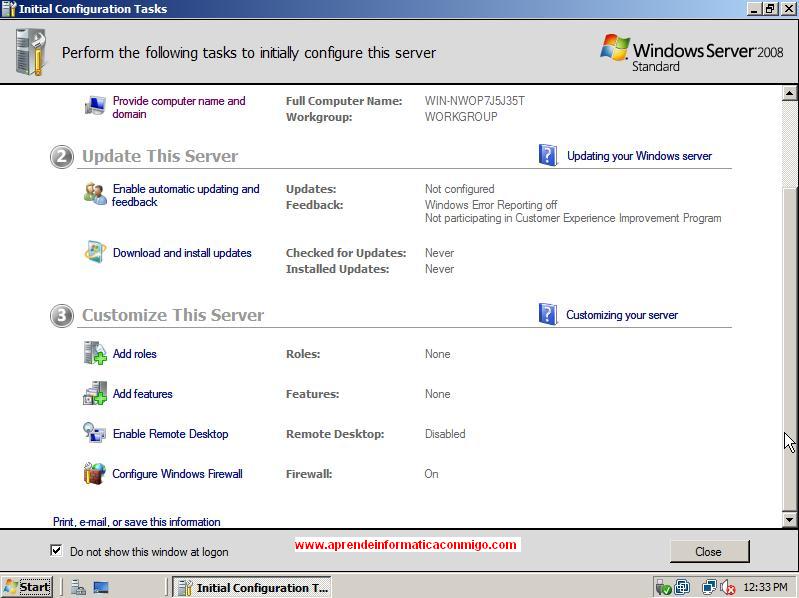Click Print, e-mail, or save this information
This screenshot has width=799, height=598.
pos(137,522)
